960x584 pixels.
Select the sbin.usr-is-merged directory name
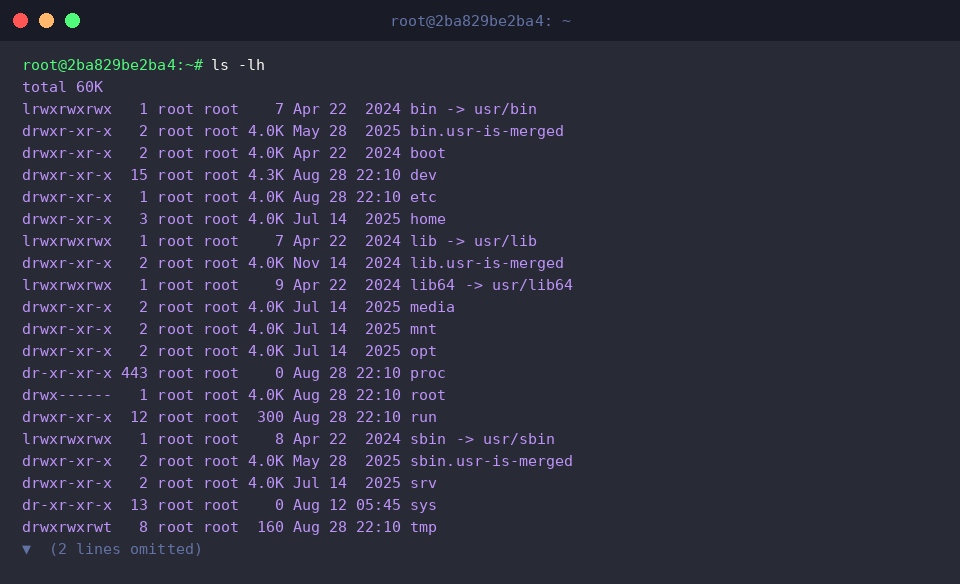(x=491, y=461)
